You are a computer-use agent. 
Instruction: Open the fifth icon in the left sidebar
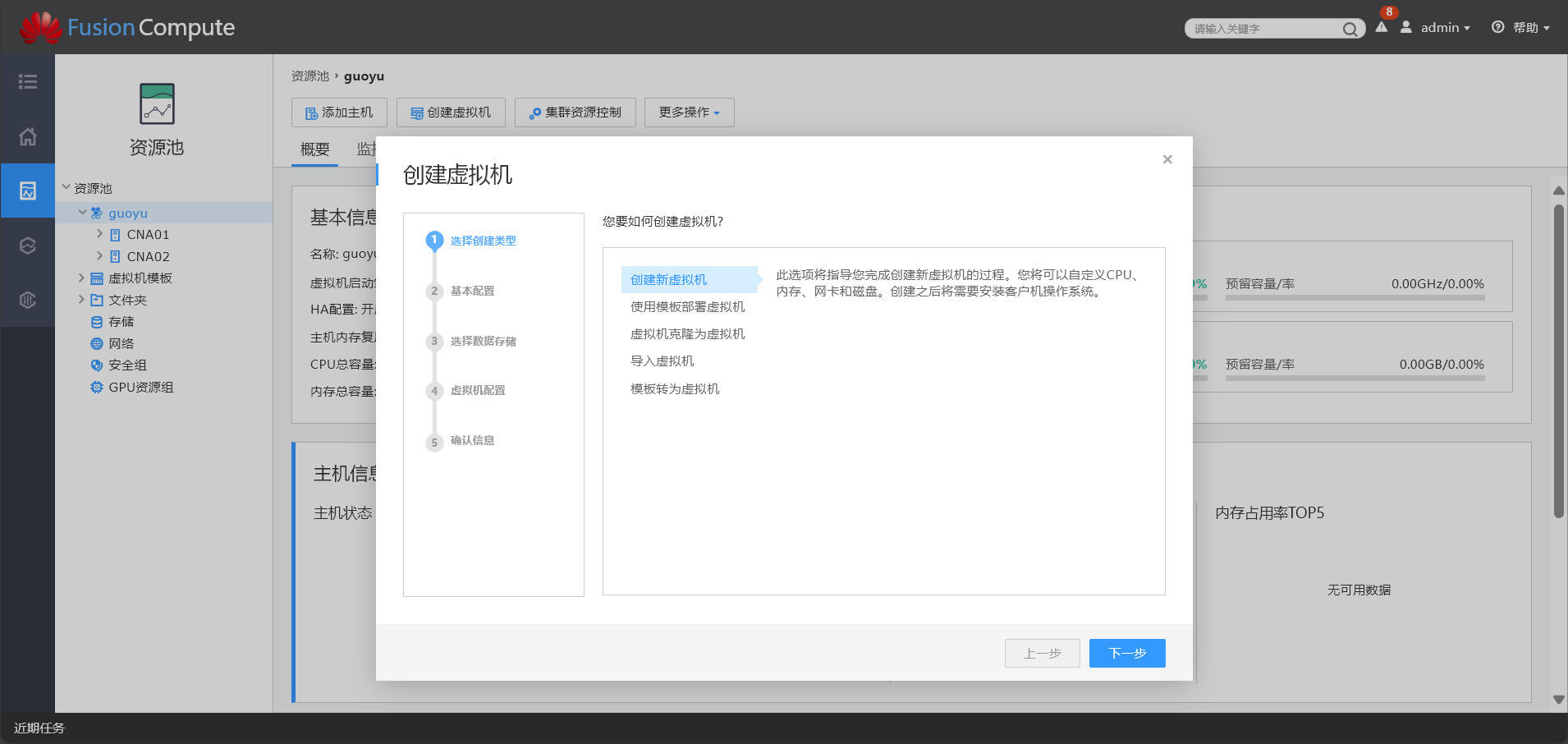(28, 300)
